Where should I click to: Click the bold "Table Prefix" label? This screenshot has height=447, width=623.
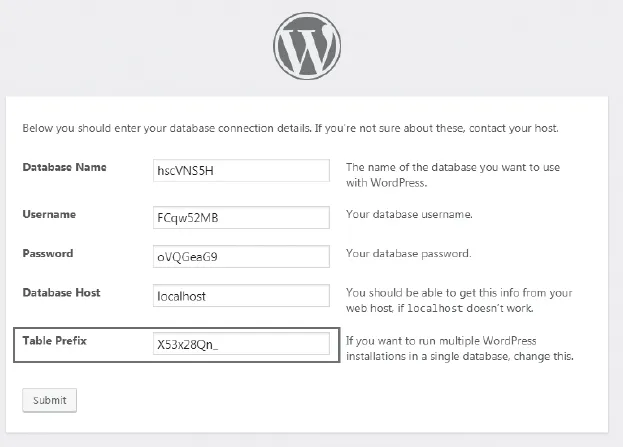55,341
